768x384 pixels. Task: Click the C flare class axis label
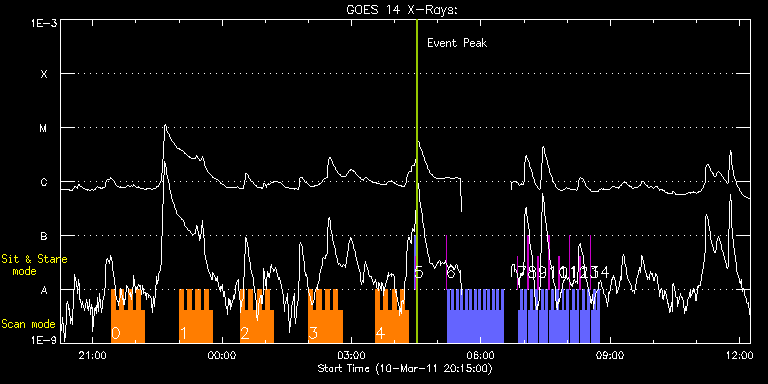pyautogui.click(x=44, y=182)
